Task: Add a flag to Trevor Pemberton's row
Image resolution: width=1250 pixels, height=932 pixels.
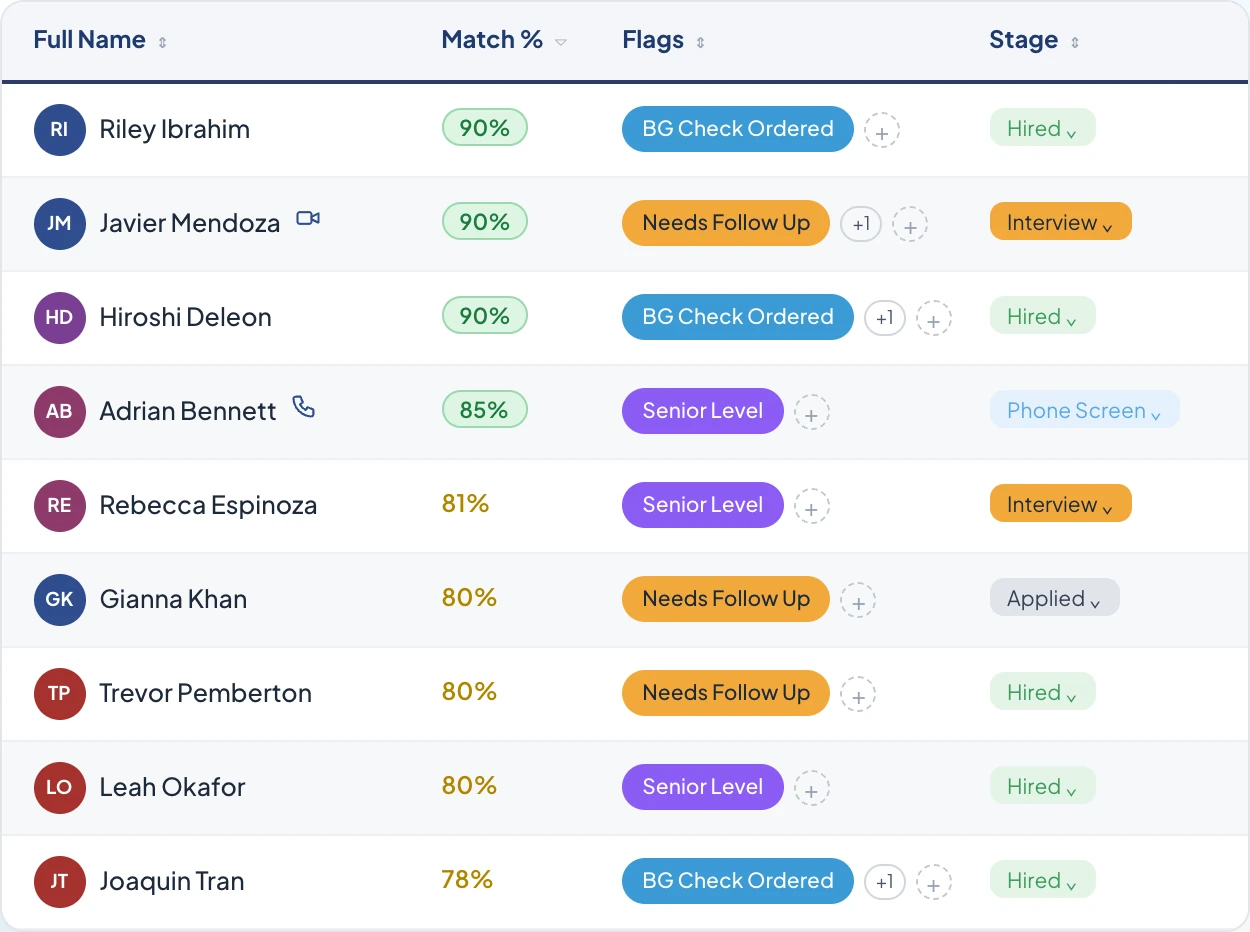Action: (x=858, y=695)
